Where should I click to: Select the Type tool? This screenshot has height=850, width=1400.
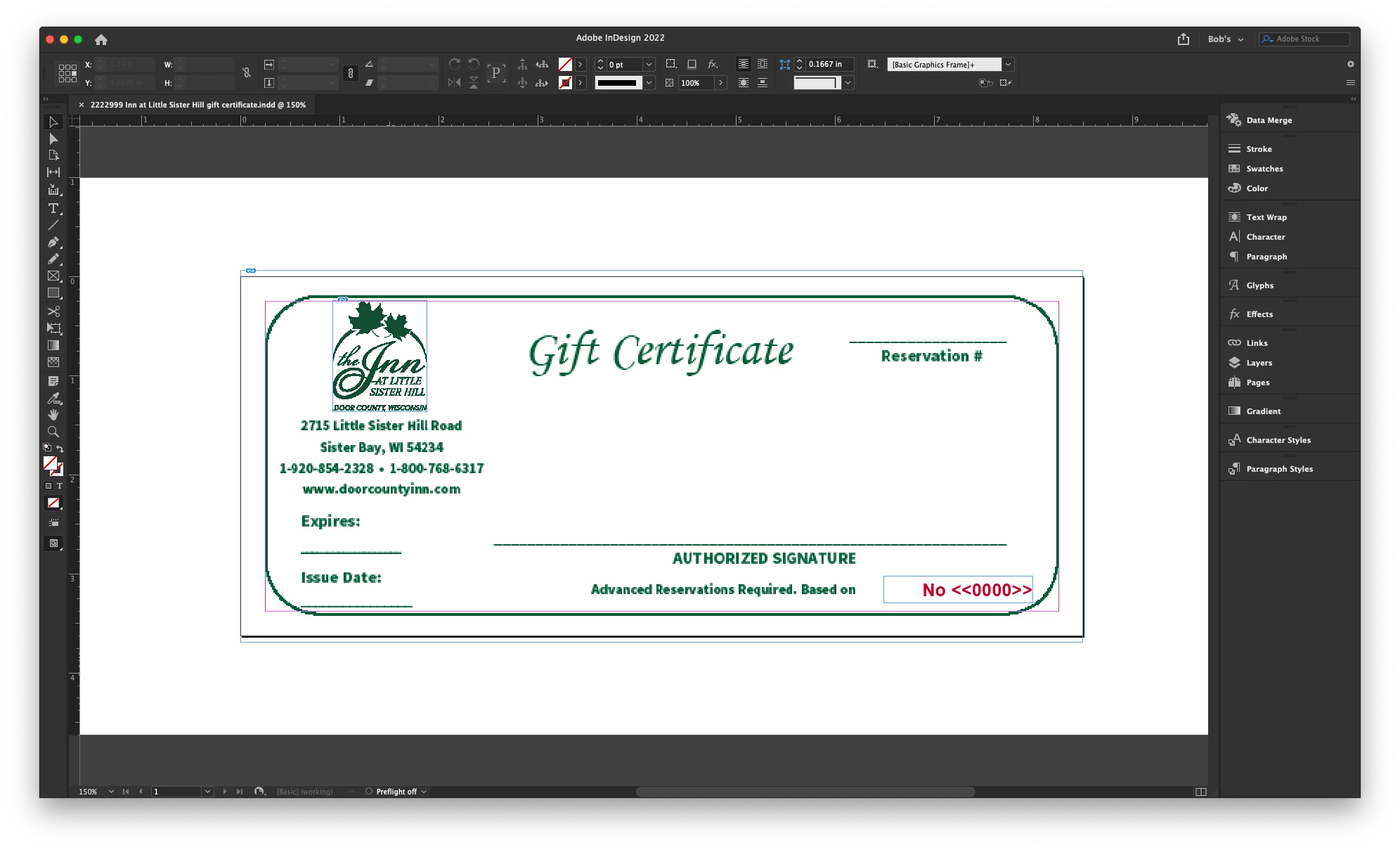(53, 208)
